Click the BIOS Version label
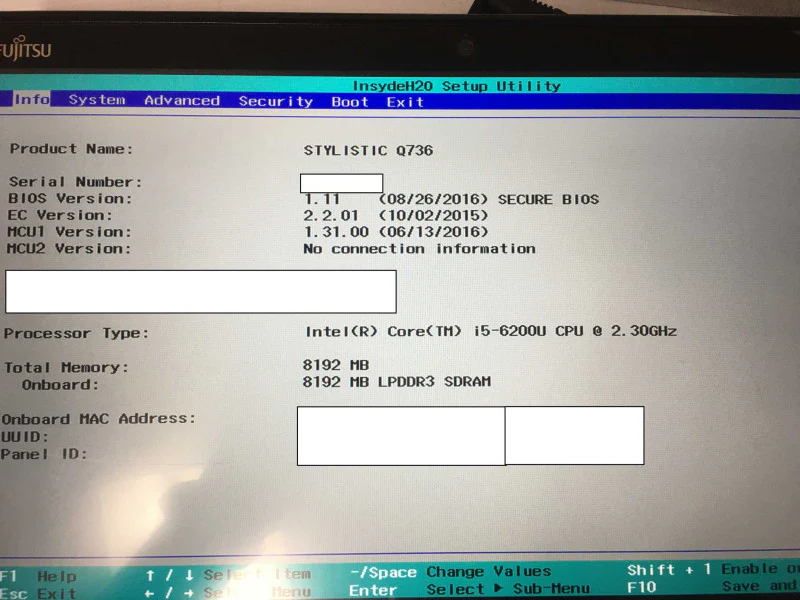Image resolution: width=800 pixels, height=600 pixels. [x=70, y=198]
